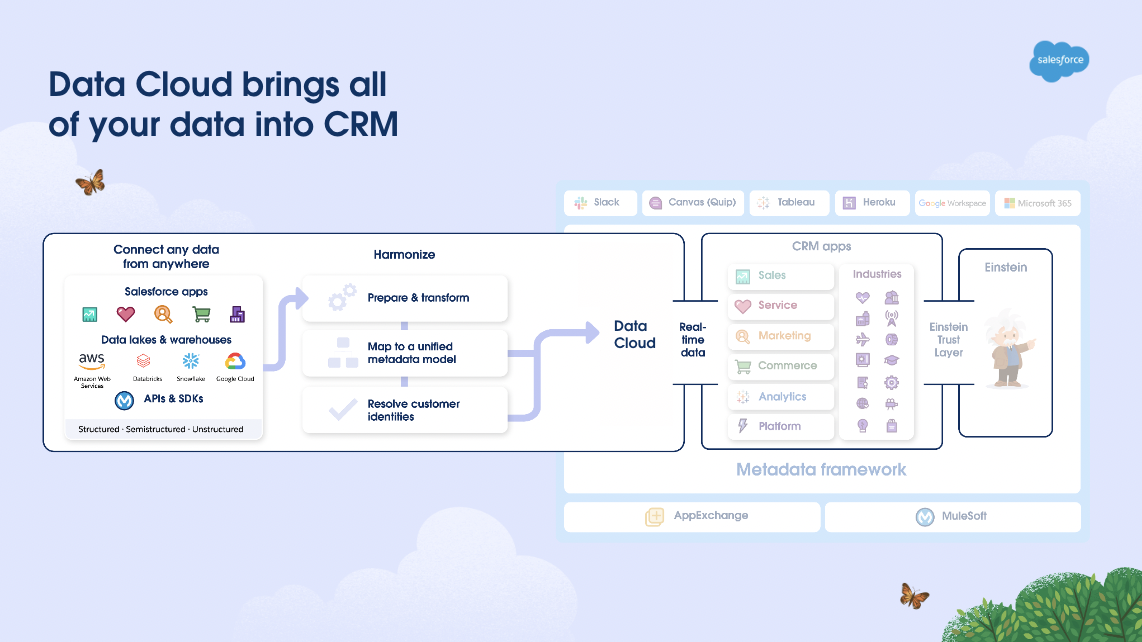Image resolution: width=1142 pixels, height=642 pixels.
Task: Open the Einstein Trust Layer panel
Action: (948, 340)
